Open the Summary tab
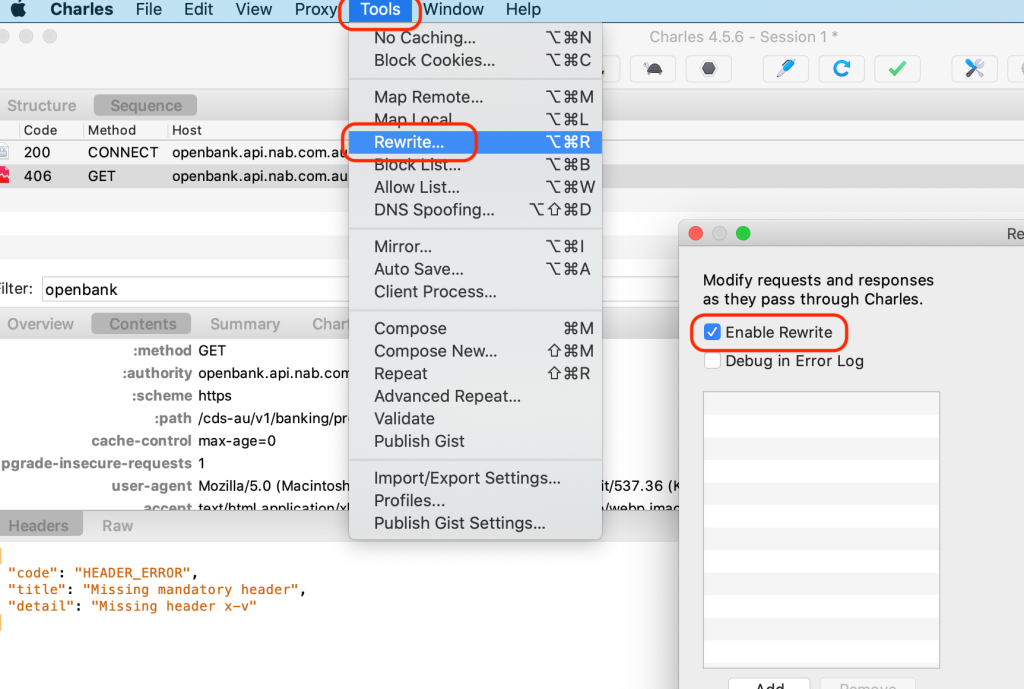Viewport: 1024px width, 689px height. click(x=245, y=324)
